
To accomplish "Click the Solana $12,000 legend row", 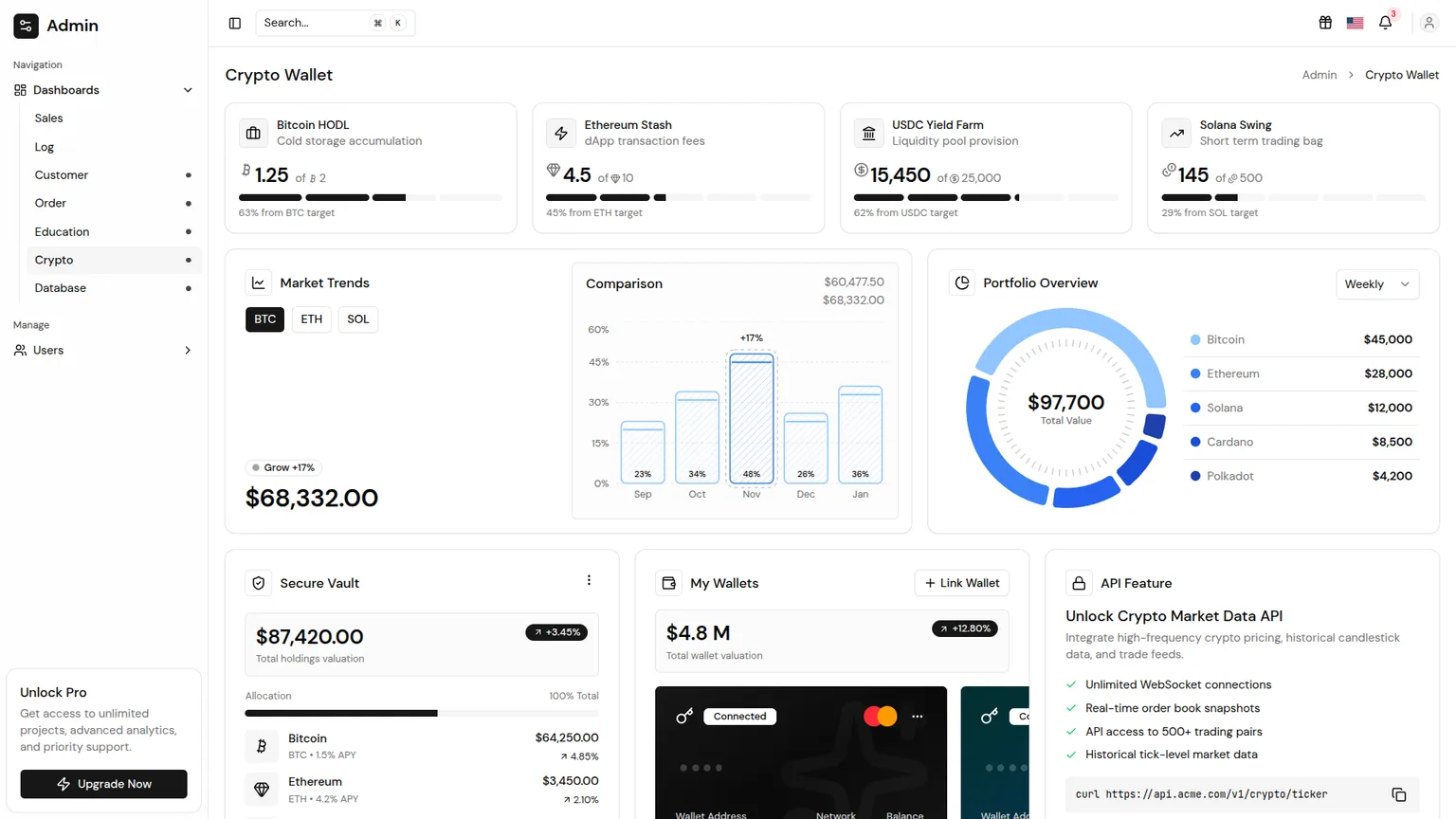I will point(1301,408).
